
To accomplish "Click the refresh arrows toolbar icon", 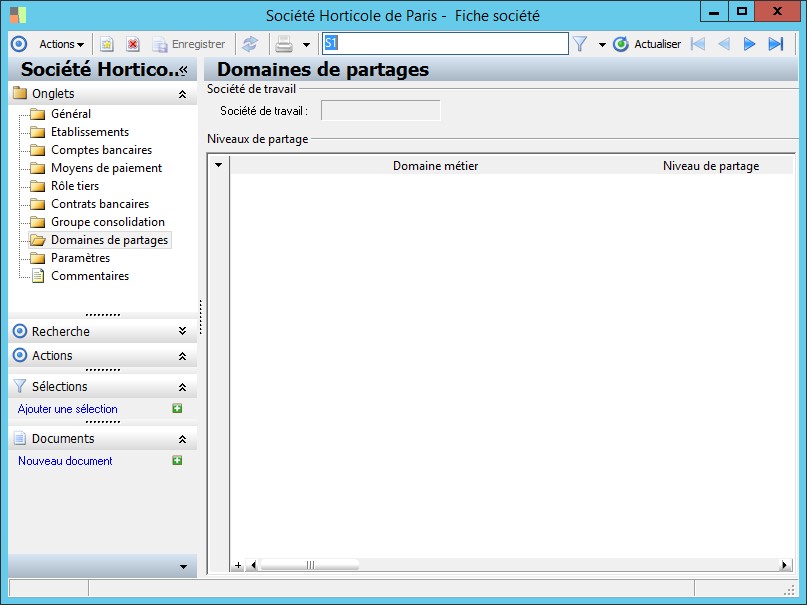I will coord(250,44).
